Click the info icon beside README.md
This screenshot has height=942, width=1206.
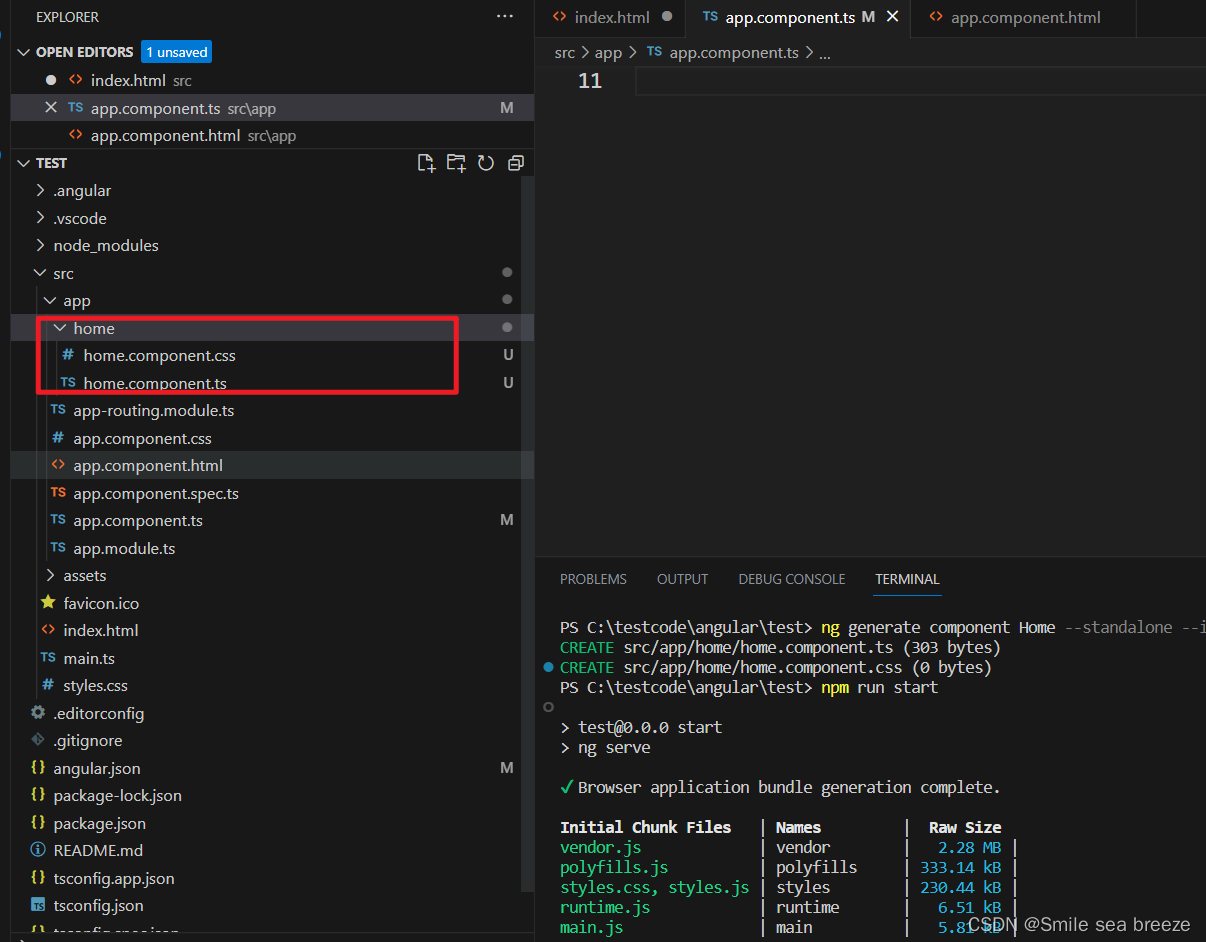38,851
